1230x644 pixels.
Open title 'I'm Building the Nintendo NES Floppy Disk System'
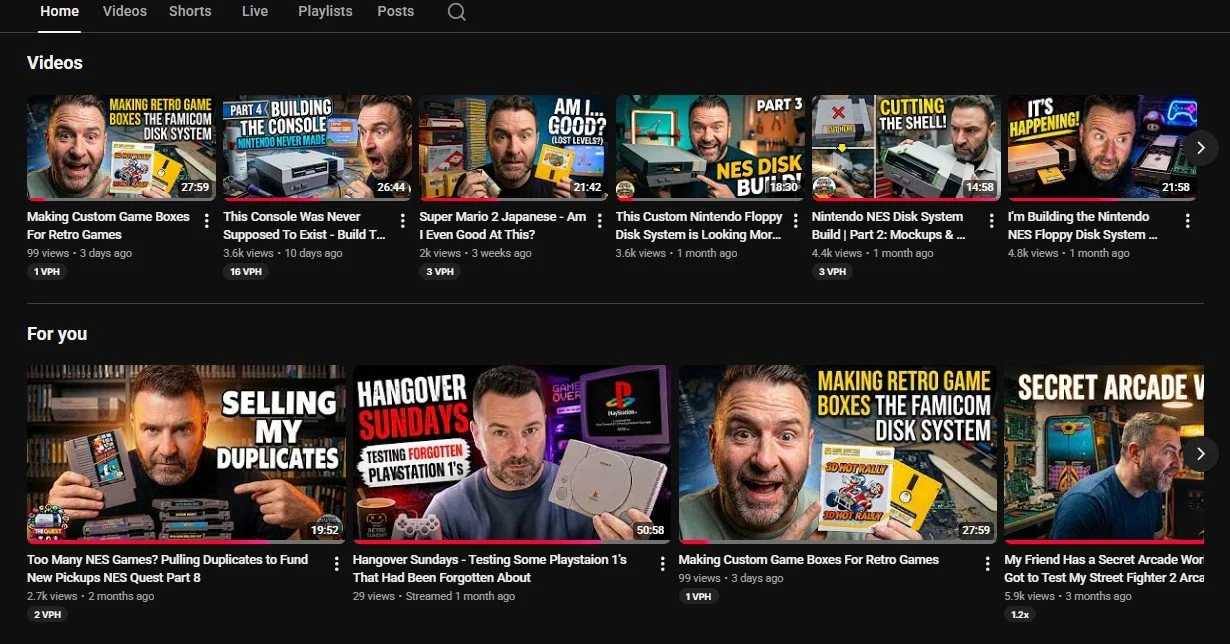(1083, 225)
